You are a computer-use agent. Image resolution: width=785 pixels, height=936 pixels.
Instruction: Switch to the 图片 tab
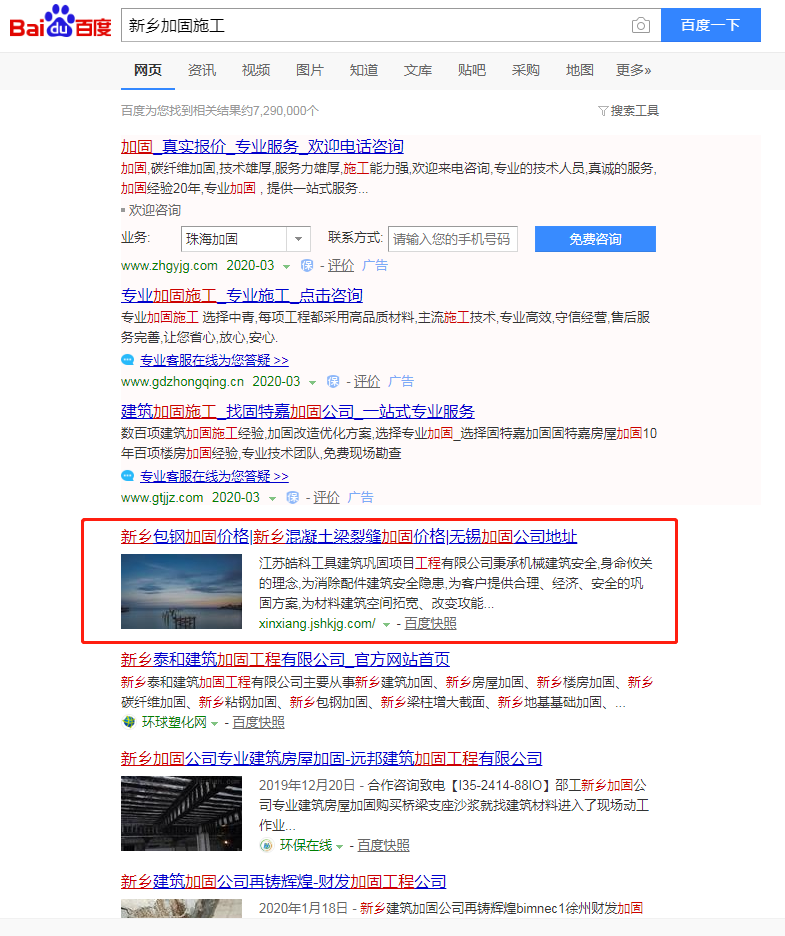310,70
